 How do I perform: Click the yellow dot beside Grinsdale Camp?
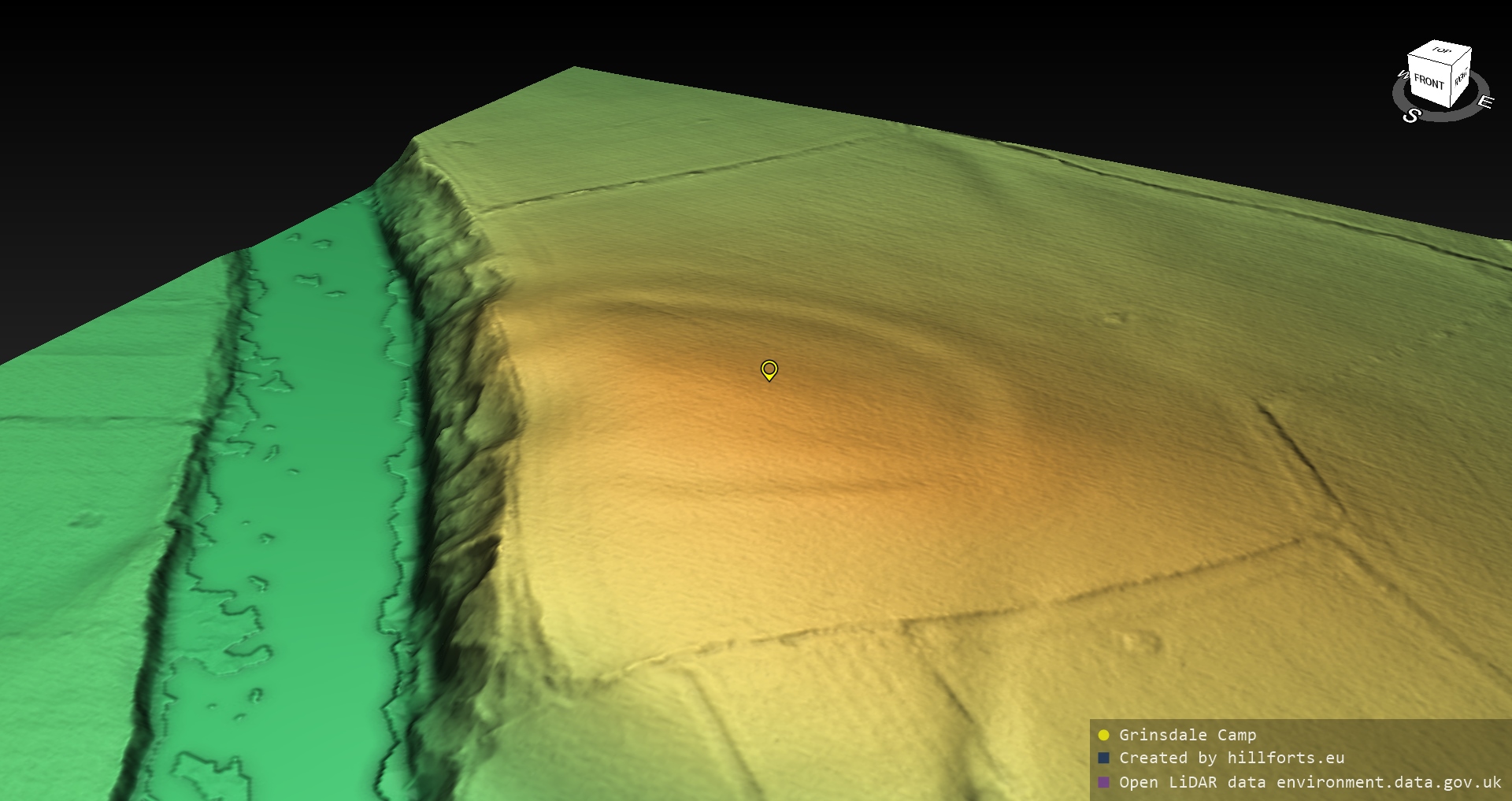(1103, 735)
